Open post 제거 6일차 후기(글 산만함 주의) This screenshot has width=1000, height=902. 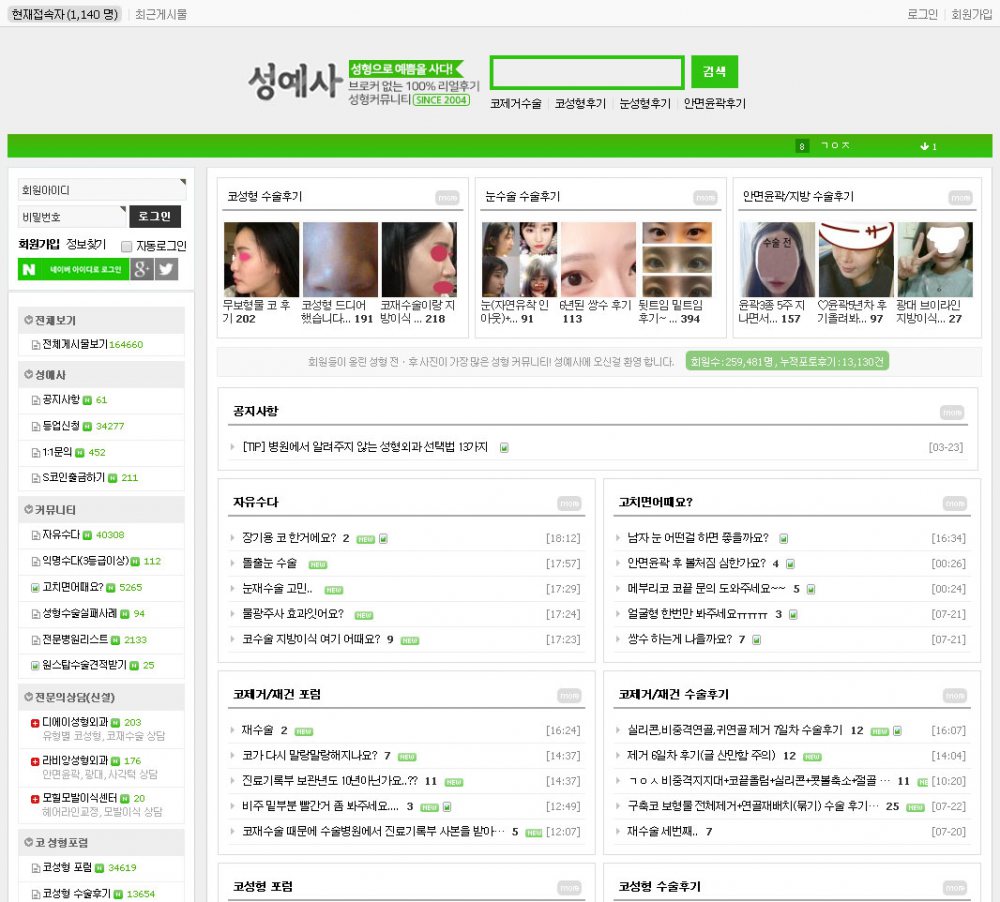pyautogui.click(x=701, y=756)
